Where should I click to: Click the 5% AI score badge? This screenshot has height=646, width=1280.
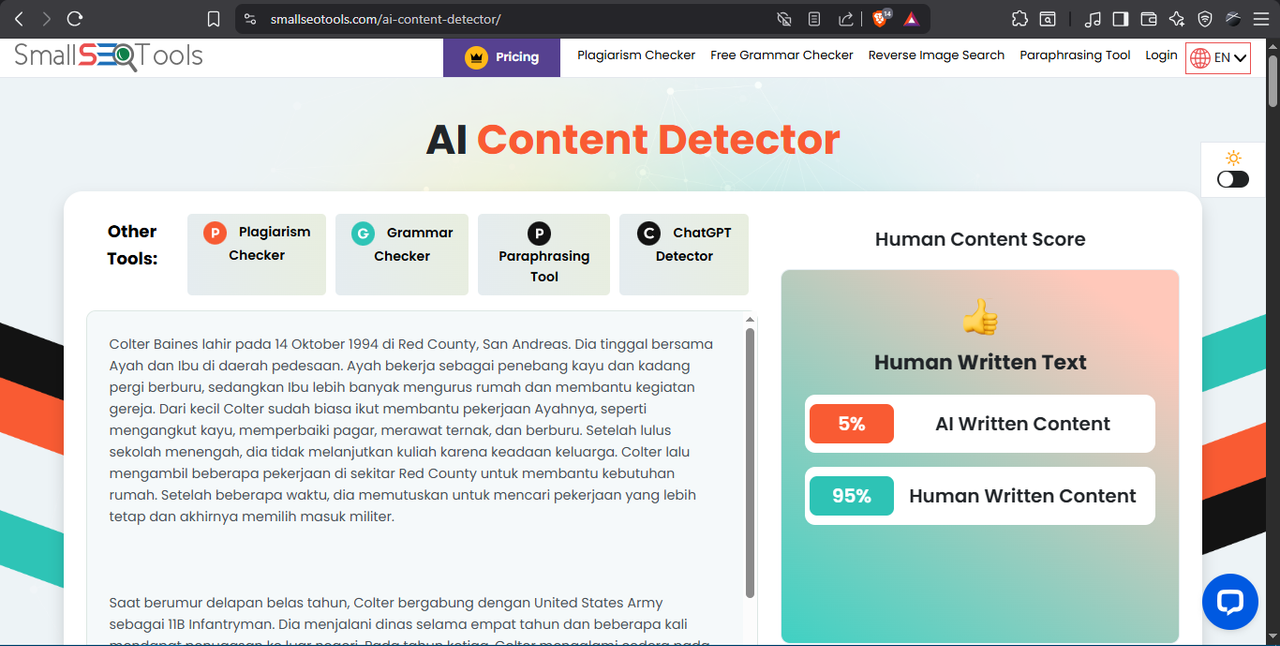pyautogui.click(x=851, y=424)
